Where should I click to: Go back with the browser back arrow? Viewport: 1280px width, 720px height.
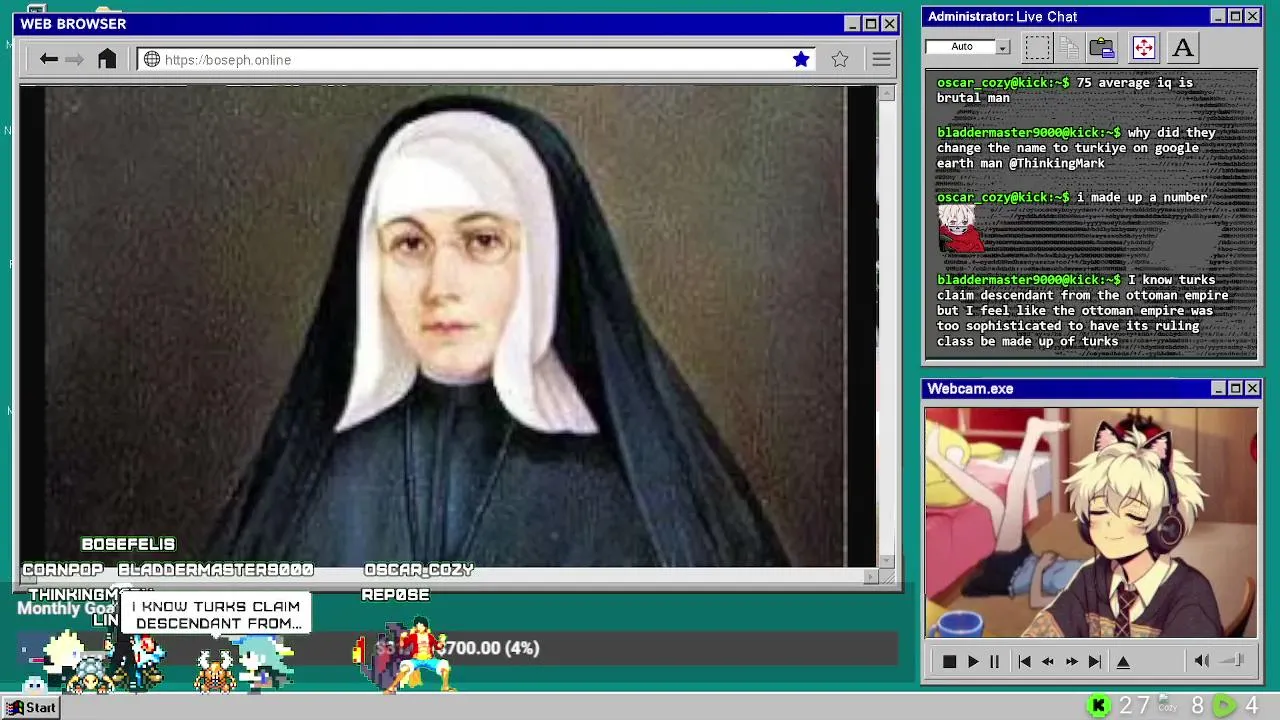pos(48,59)
